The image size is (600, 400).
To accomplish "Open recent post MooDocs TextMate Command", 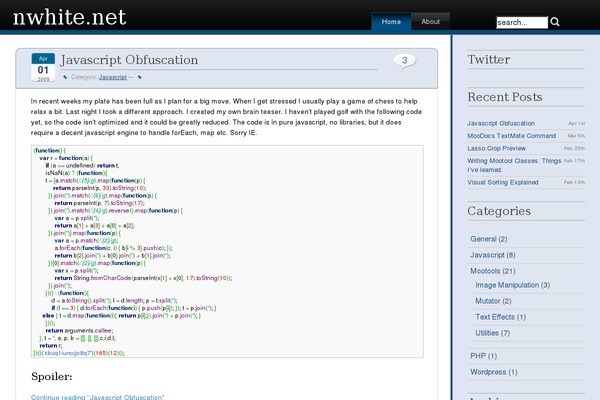I will pos(512,136).
